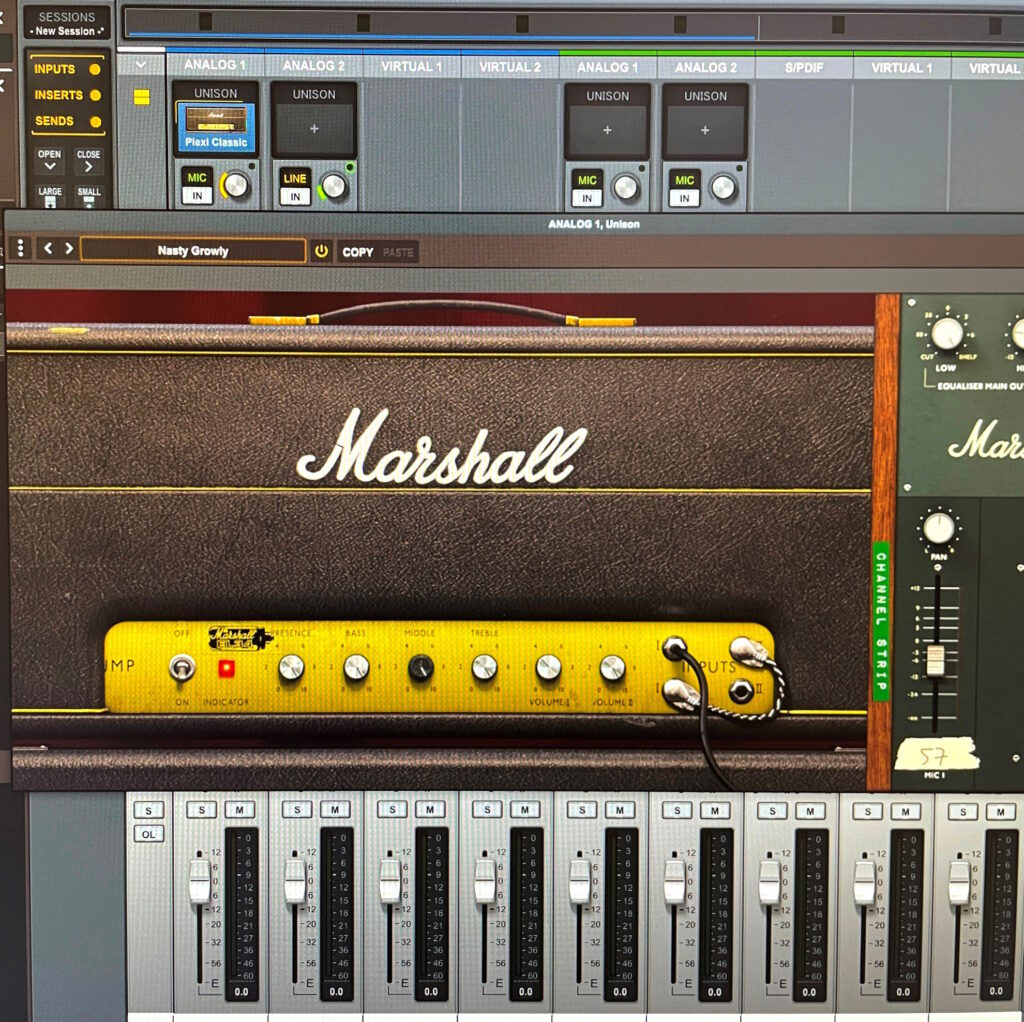Click the amp's Middle knob
The image size is (1024, 1022).
(x=420, y=667)
